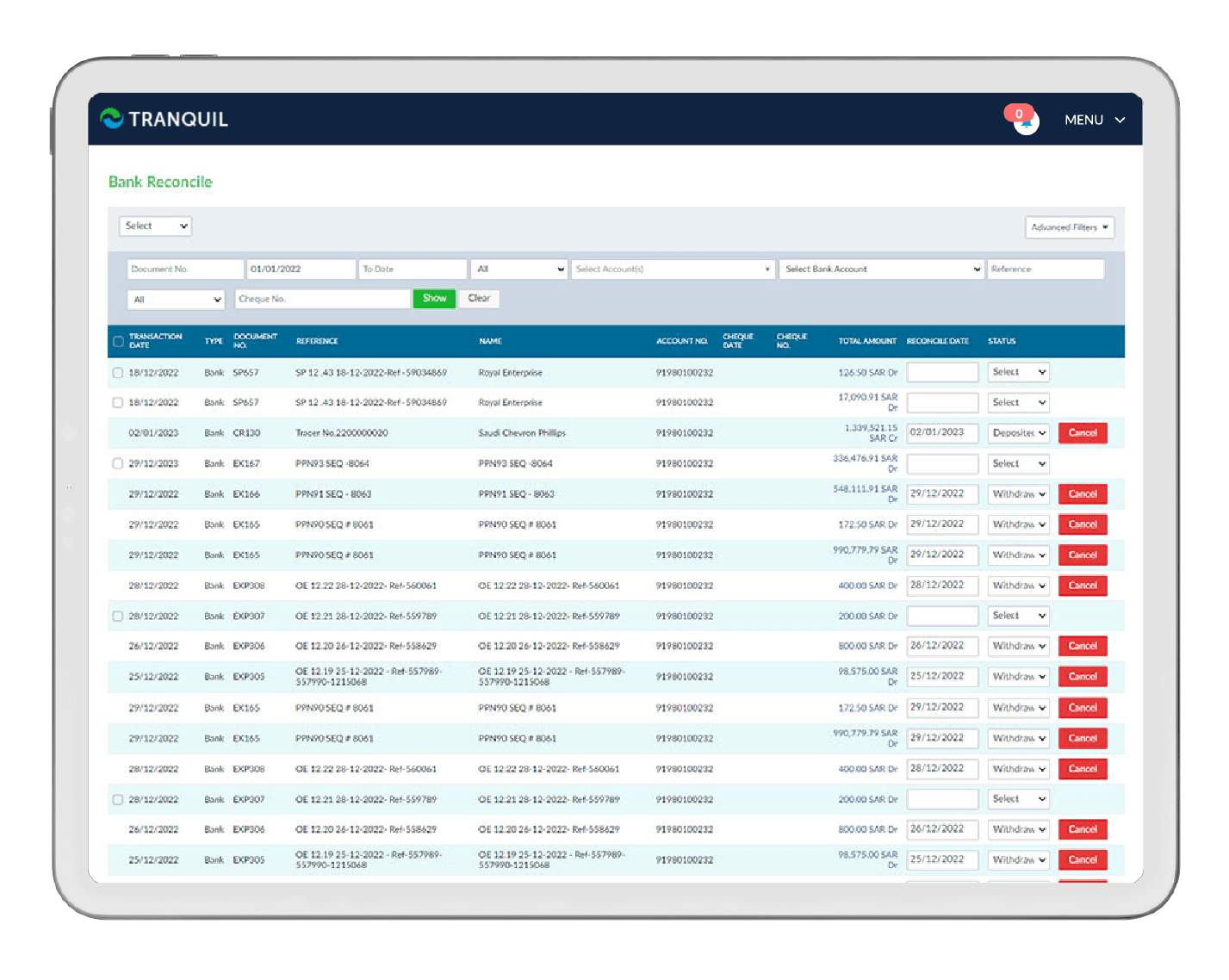Click the Cheque No. column header
Image resolution: width=1229 pixels, height=980 pixels.
[x=791, y=340]
